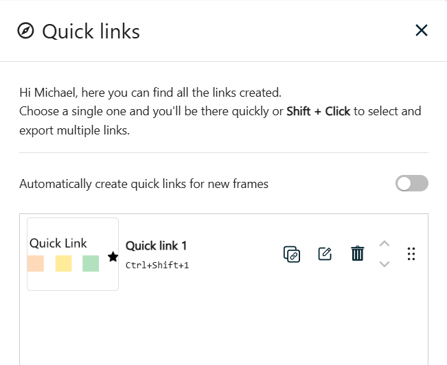This screenshot has width=447, height=365.
Task: Click the orange square in the thumbnail
Action: (36, 263)
